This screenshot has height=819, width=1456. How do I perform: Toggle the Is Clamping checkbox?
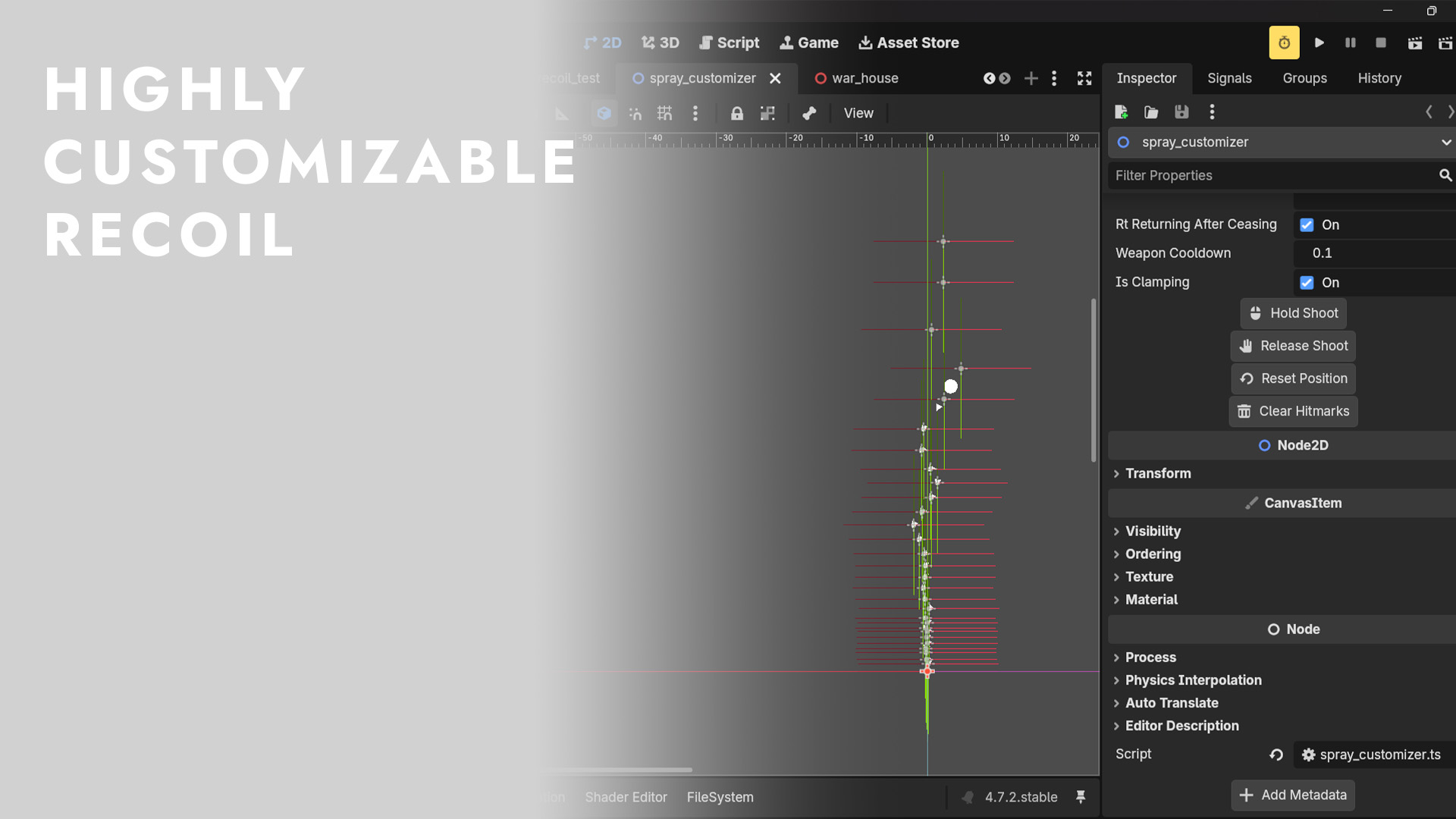1307,283
